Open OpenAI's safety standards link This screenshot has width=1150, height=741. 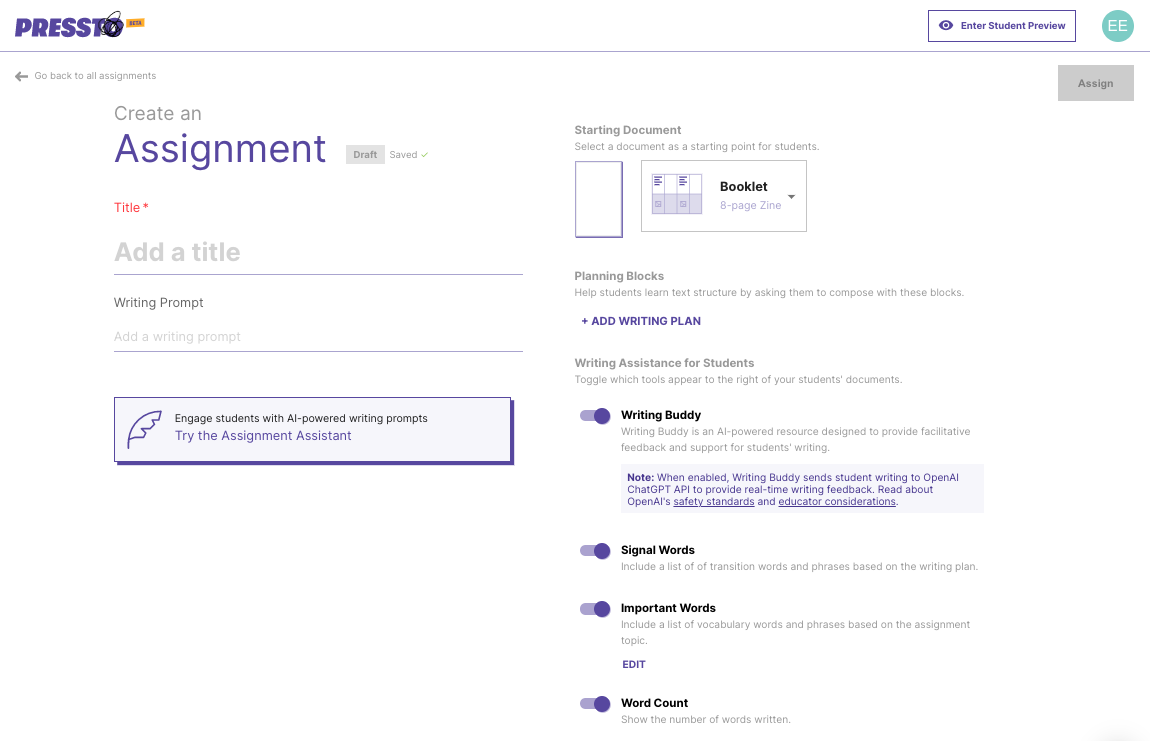click(713, 502)
